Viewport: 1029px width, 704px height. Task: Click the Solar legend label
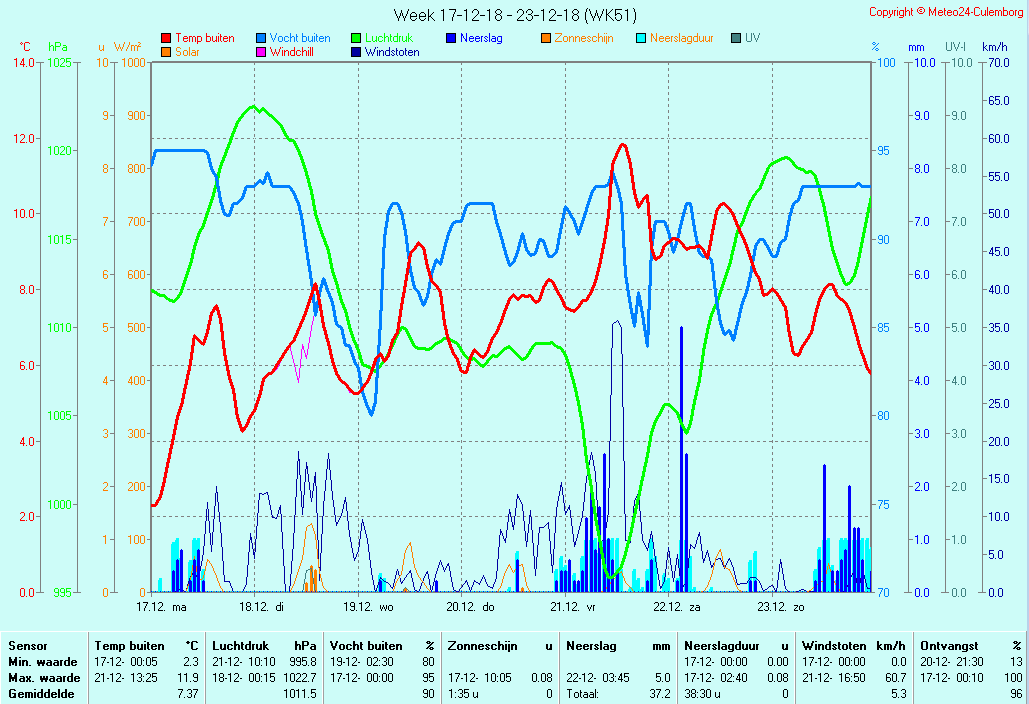pos(187,52)
